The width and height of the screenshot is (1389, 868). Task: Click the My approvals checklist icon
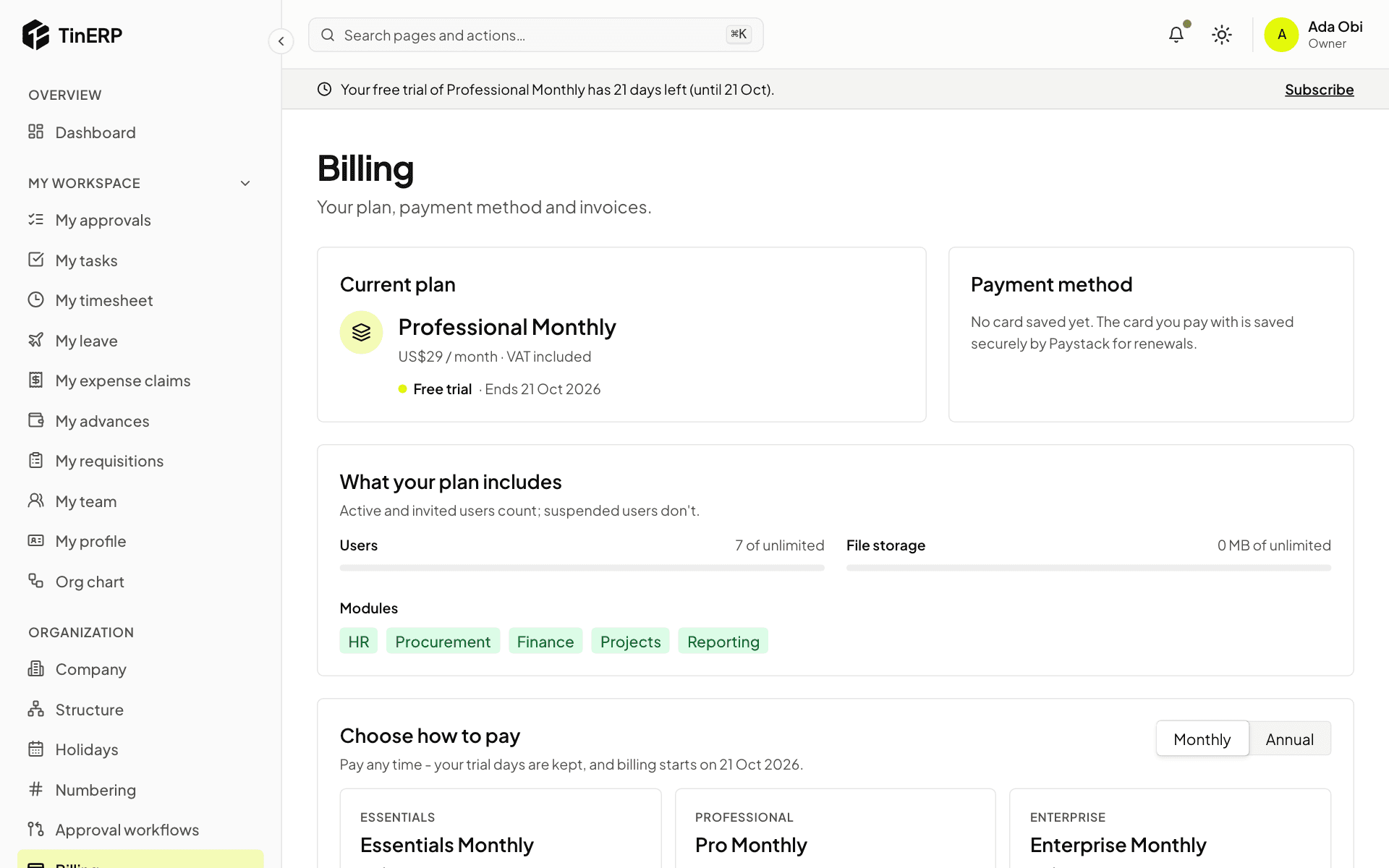pos(35,219)
